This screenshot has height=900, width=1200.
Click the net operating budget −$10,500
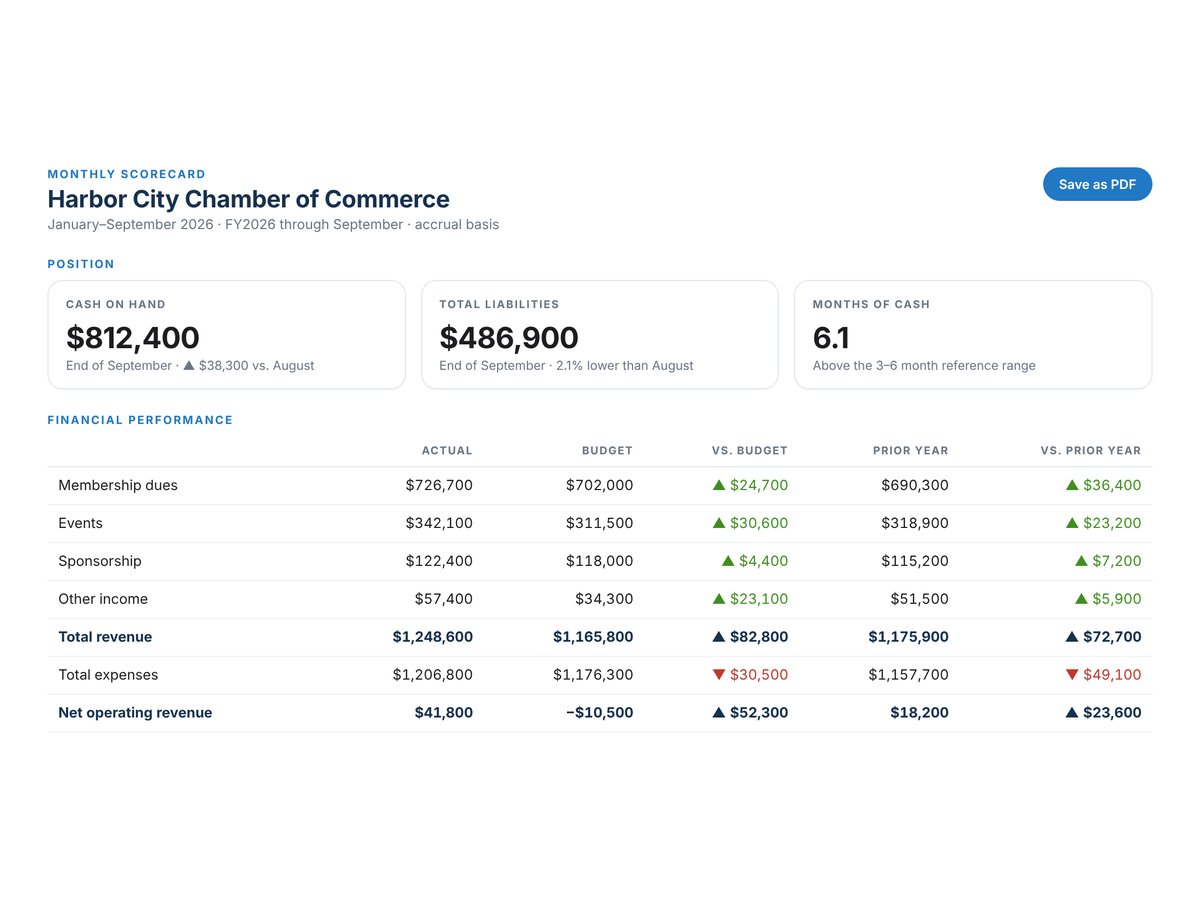[599, 713]
